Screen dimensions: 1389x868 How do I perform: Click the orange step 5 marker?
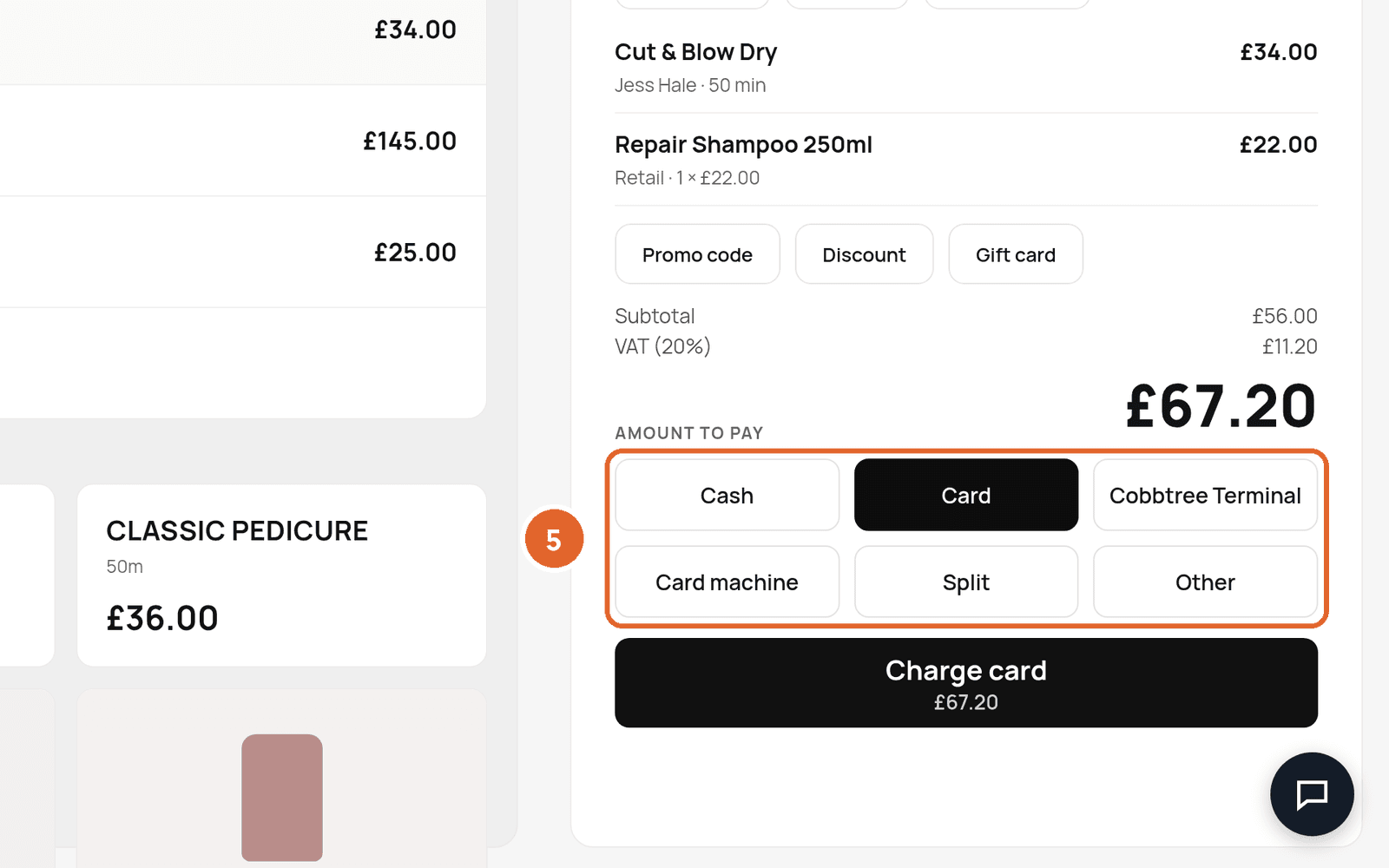(554, 539)
